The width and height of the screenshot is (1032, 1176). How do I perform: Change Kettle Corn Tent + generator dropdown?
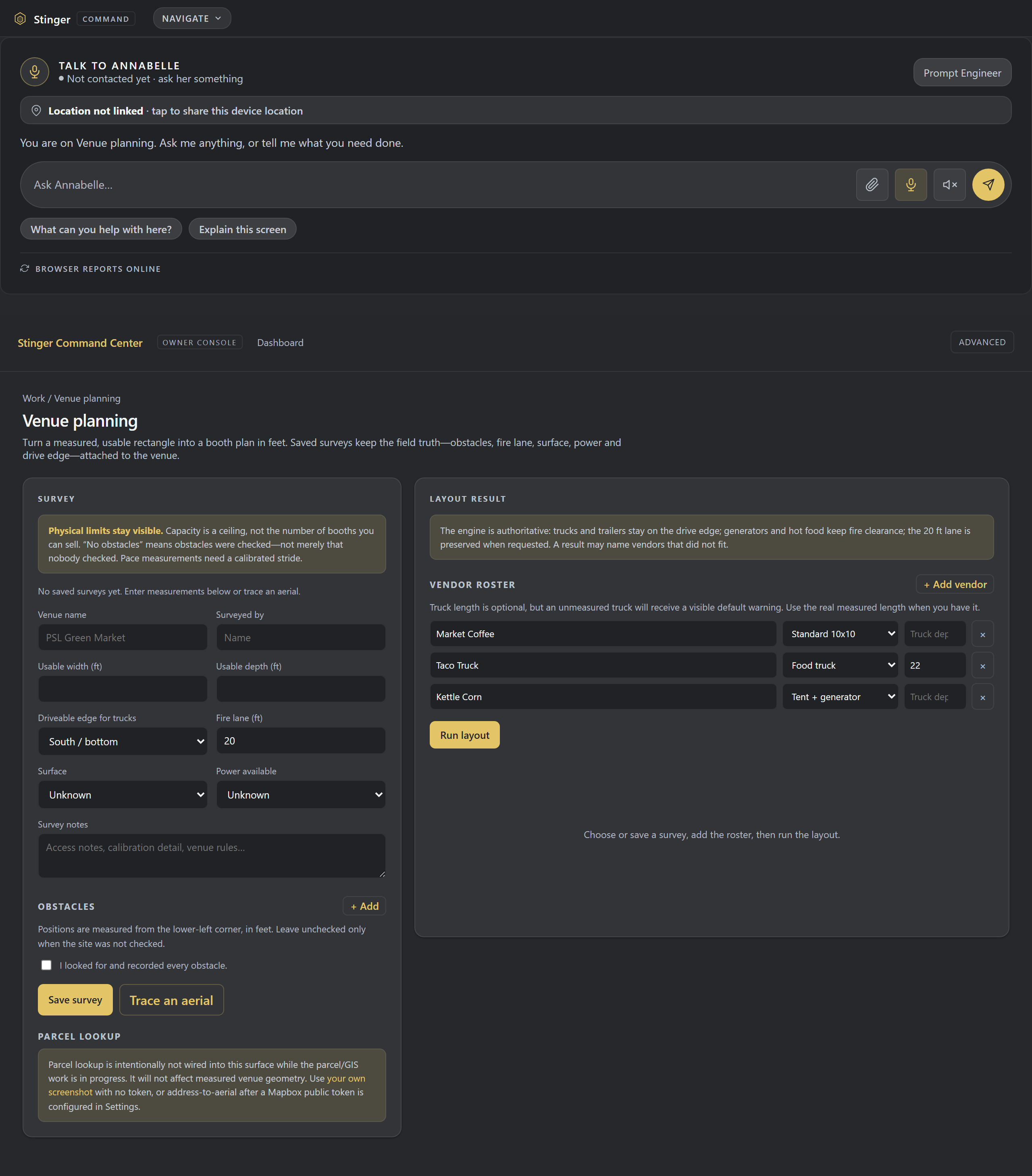pos(840,697)
